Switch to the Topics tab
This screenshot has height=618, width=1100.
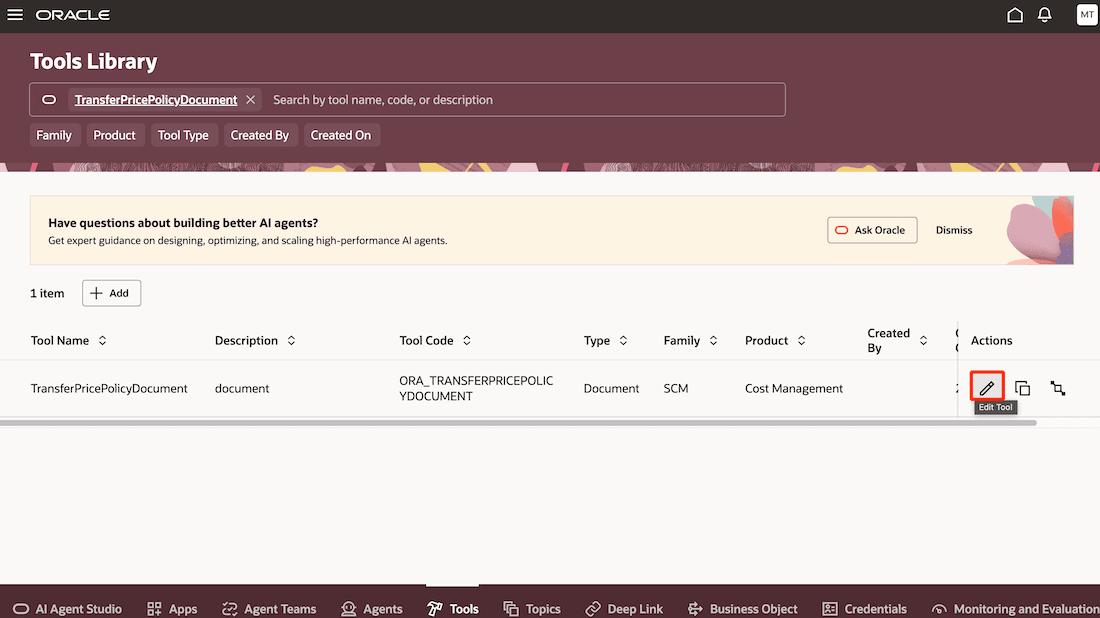tap(532, 608)
